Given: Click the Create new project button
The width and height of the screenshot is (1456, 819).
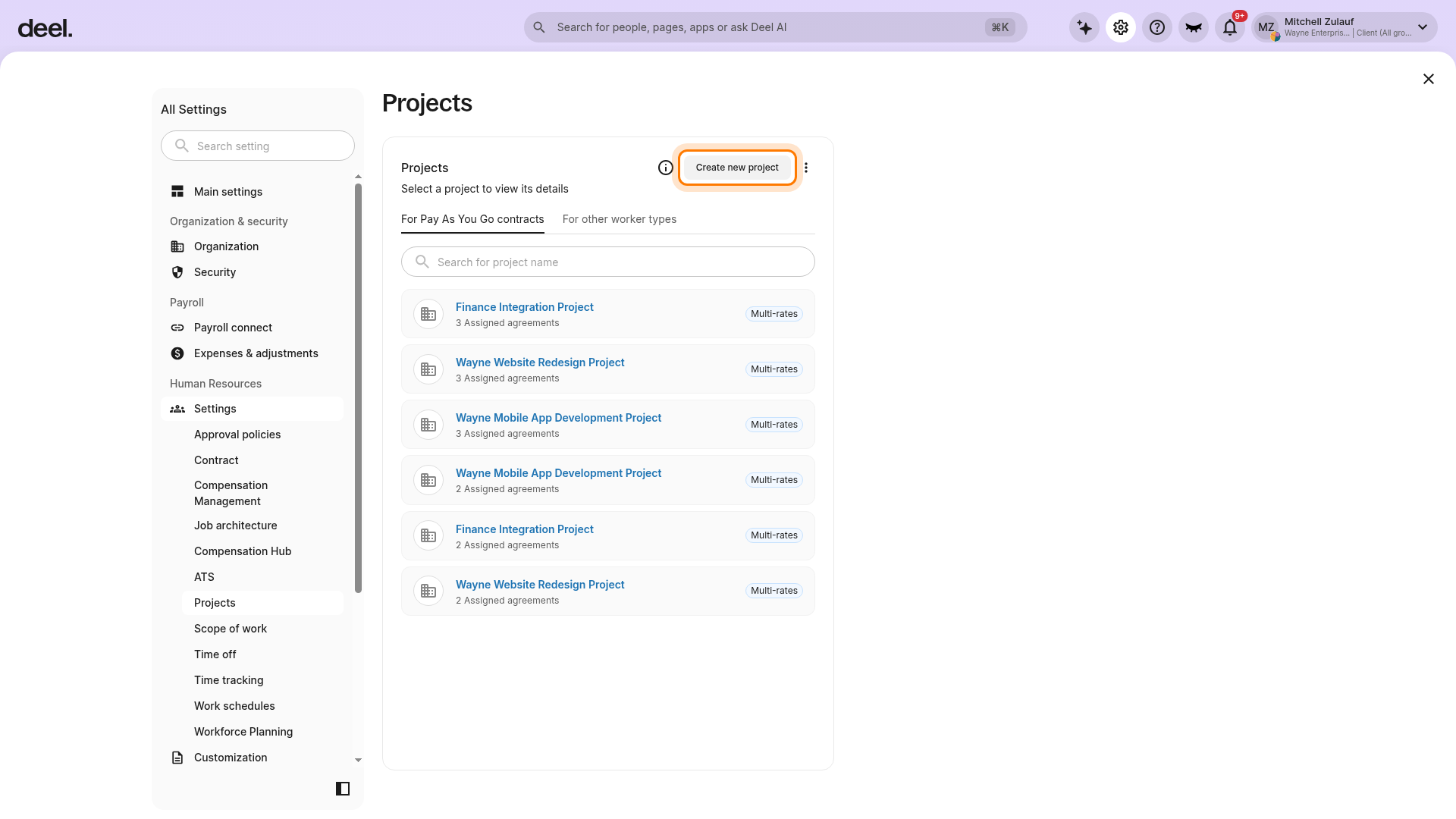Looking at the screenshot, I should (737, 168).
